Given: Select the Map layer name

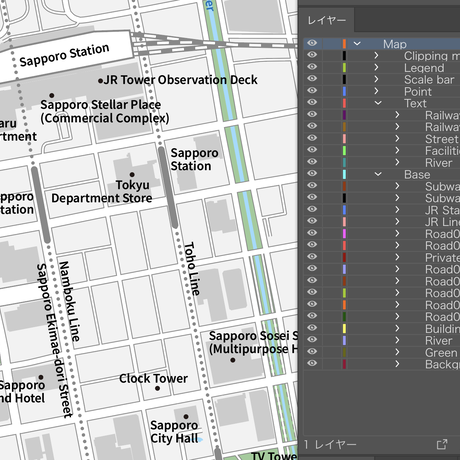Looking at the screenshot, I should coord(395,44).
